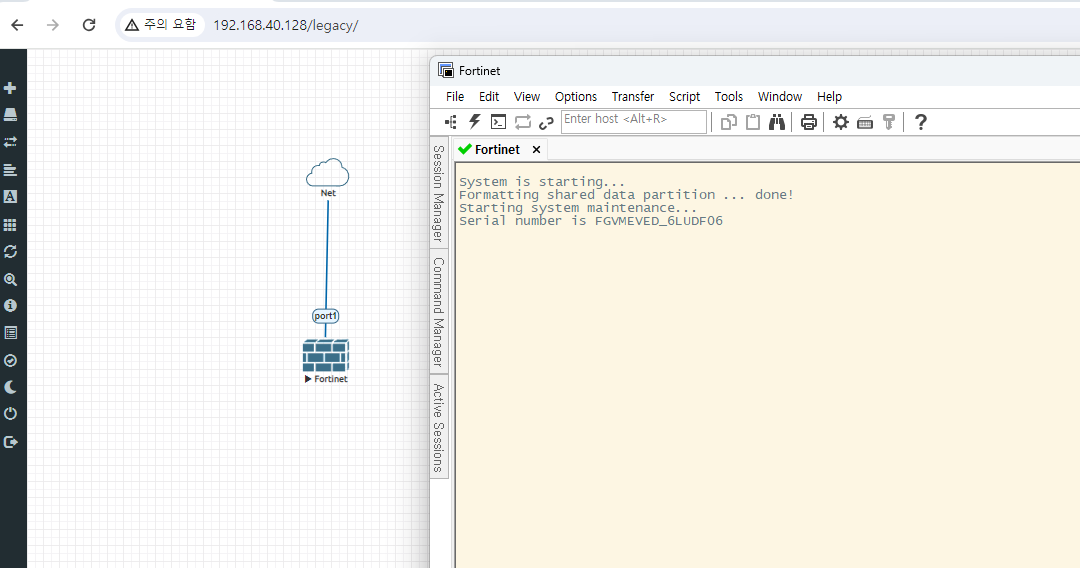
Task: Open the Help menu
Action: (x=829, y=97)
